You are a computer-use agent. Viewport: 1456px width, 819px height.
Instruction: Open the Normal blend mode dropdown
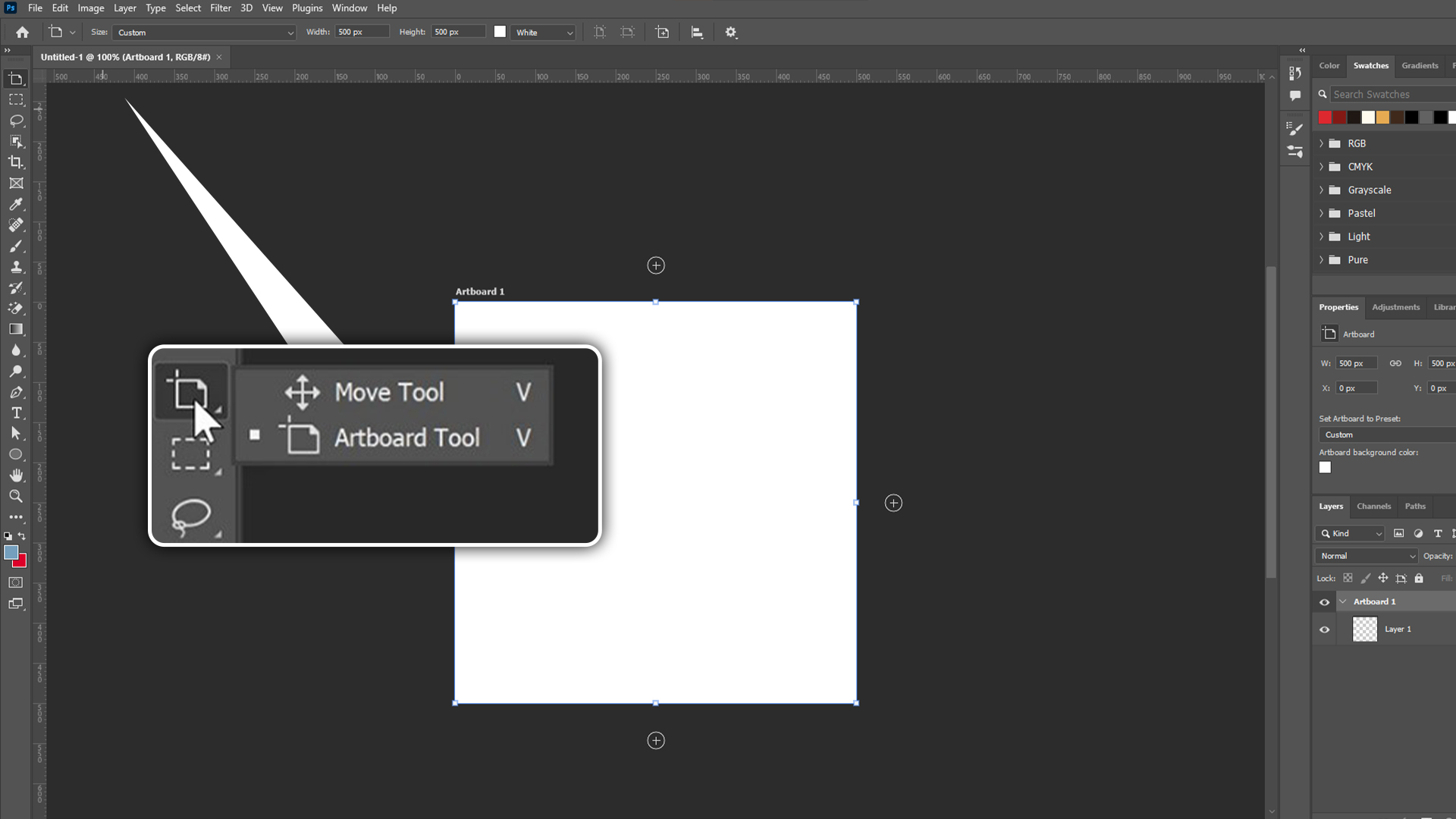(1367, 556)
